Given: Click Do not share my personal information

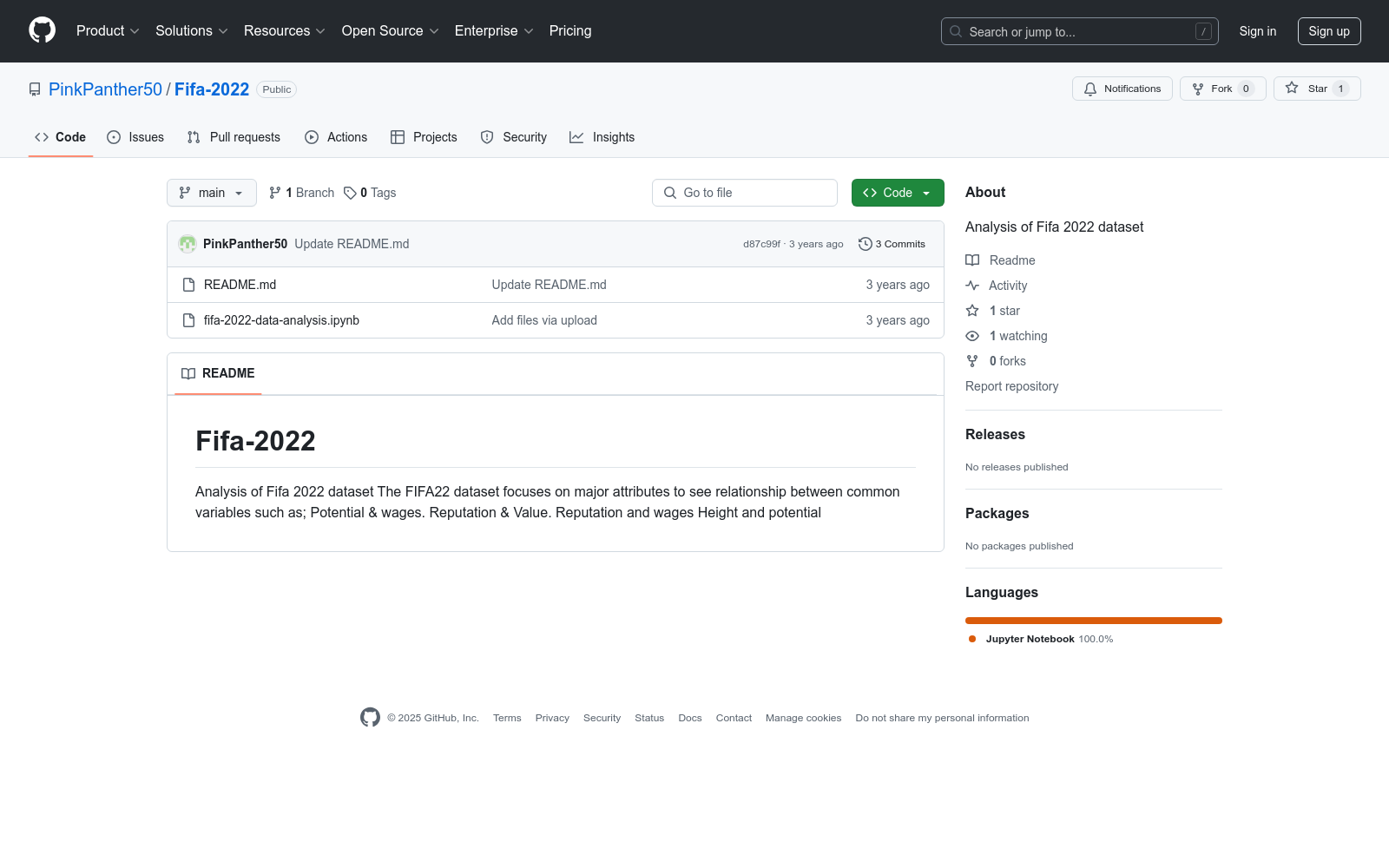Looking at the screenshot, I should pyautogui.click(x=942, y=718).
